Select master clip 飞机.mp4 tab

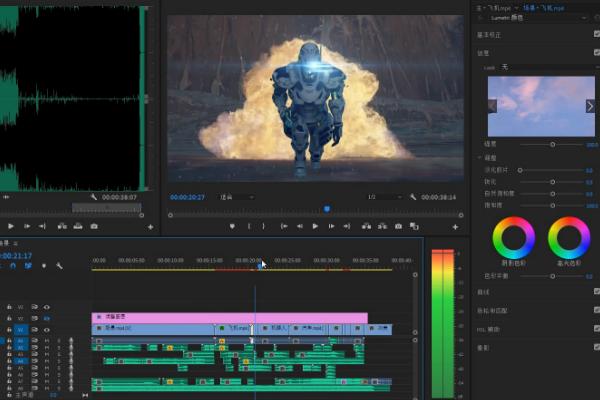click(494, 8)
